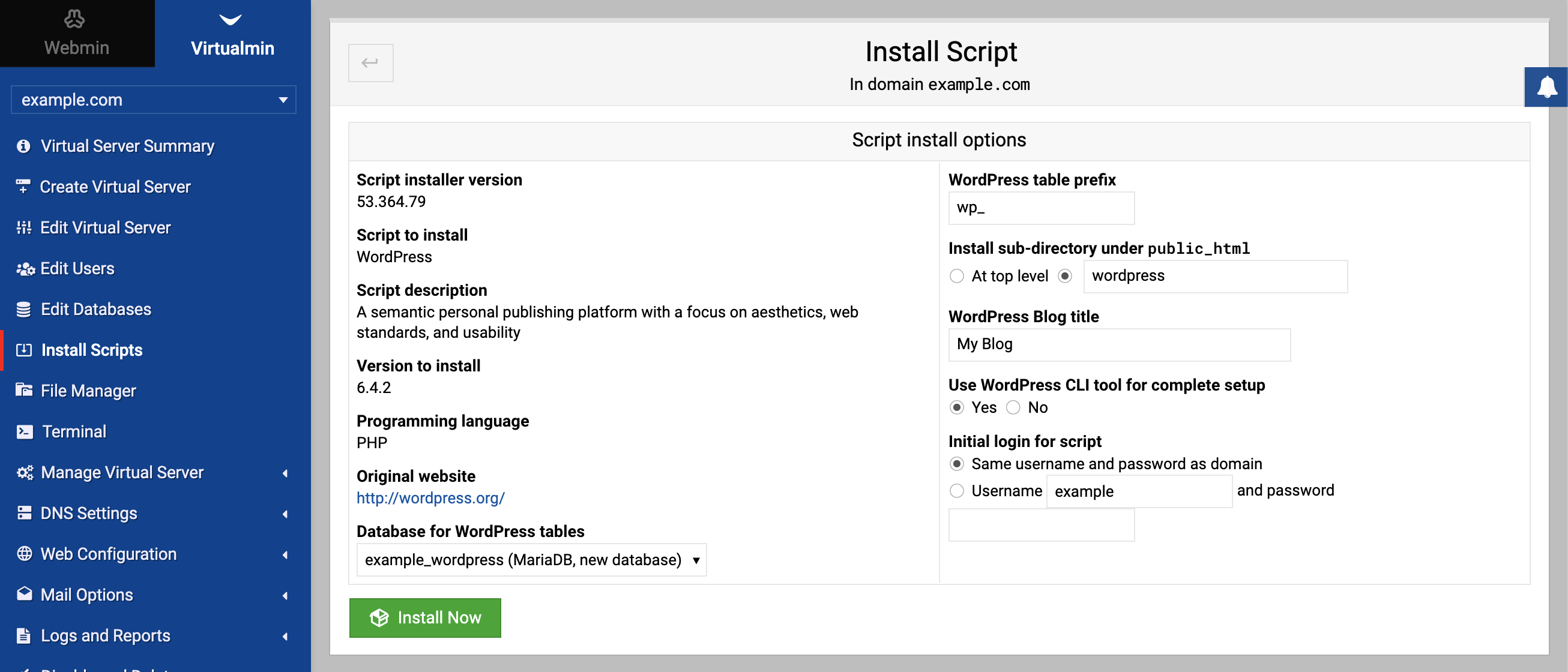The width and height of the screenshot is (1568, 672).
Task: Click the box icon on Install Now
Action: [x=379, y=617]
